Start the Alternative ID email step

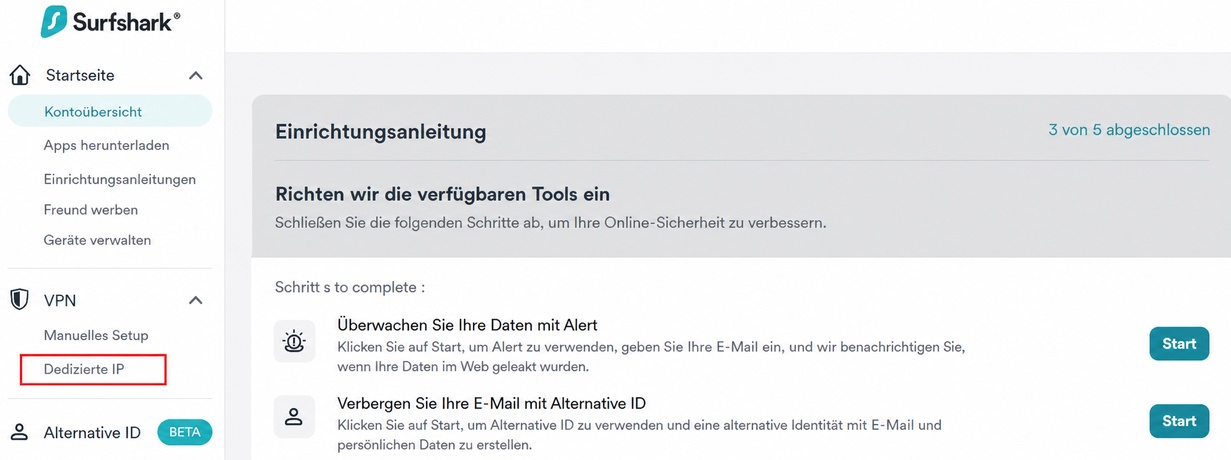click(1179, 421)
